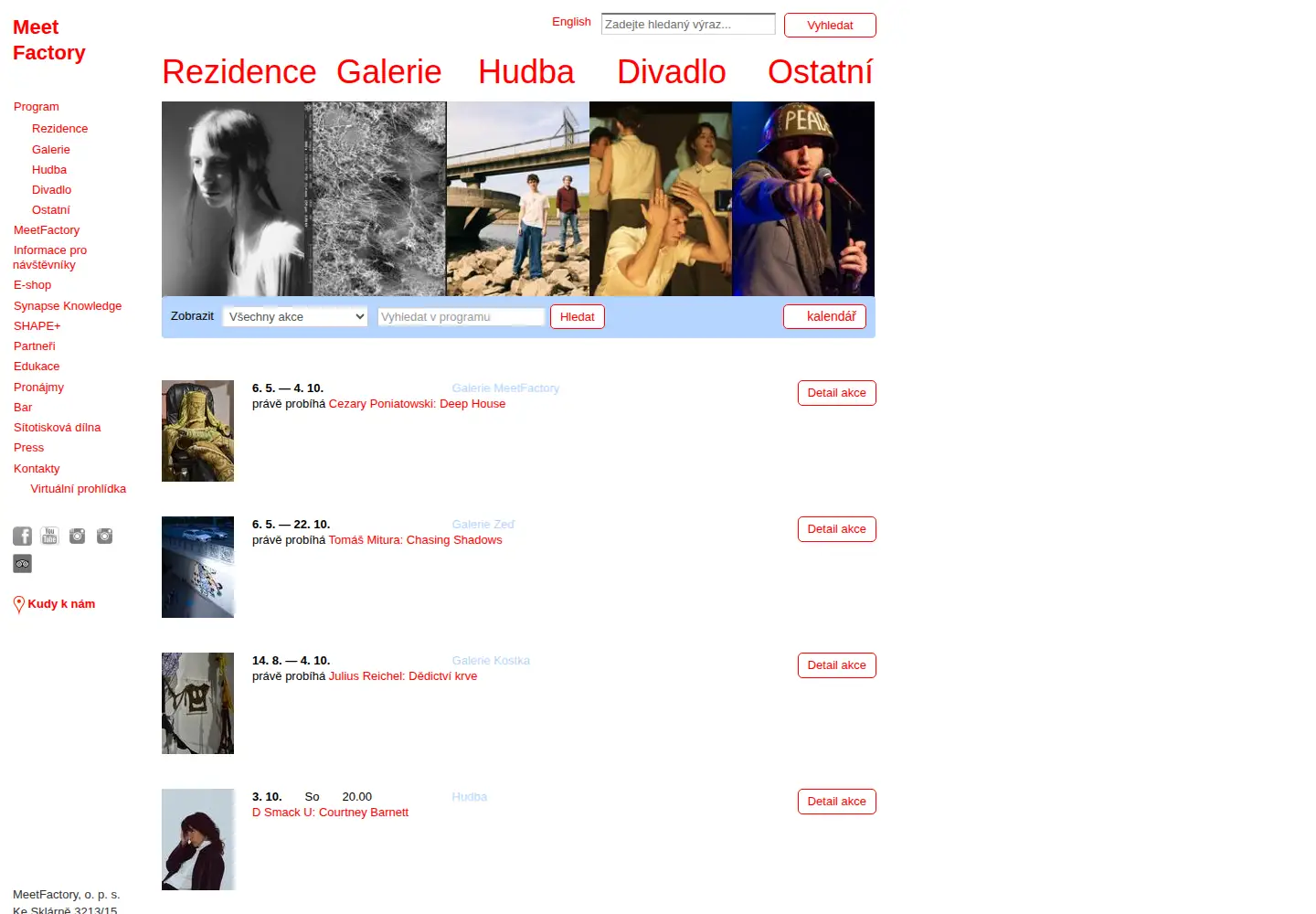1316x914 pixels.
Task: Select Hudba in the sidebar menu
Action: coord(49,170)
